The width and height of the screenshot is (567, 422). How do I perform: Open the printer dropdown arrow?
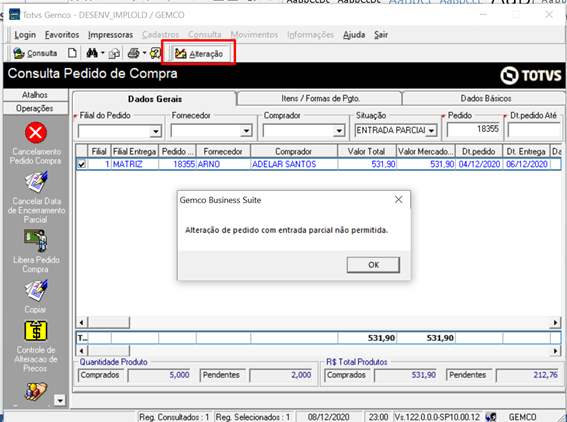tap(144, 53)
